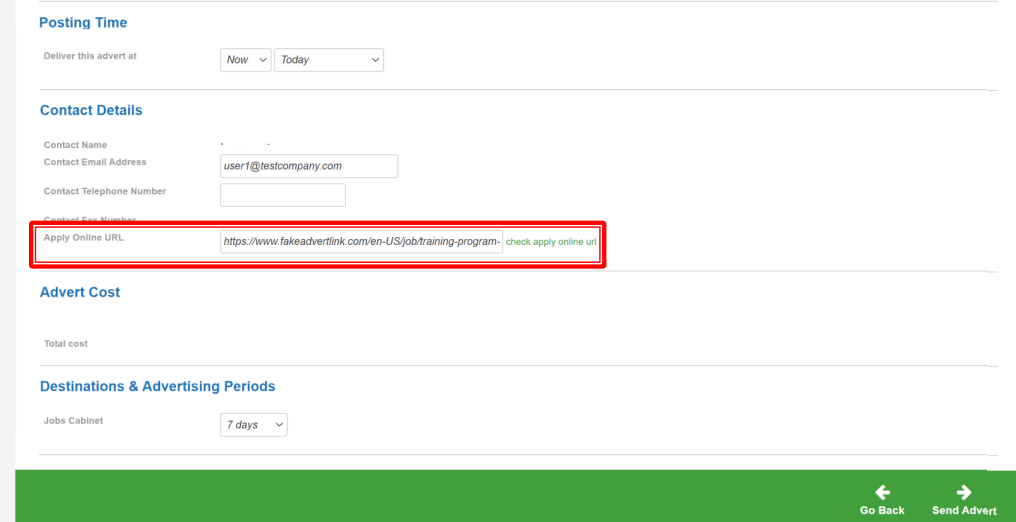This screenshot has width=1016, height=522.
Task: Click the Apply Online URL input field
Action: tap(362, 242)
